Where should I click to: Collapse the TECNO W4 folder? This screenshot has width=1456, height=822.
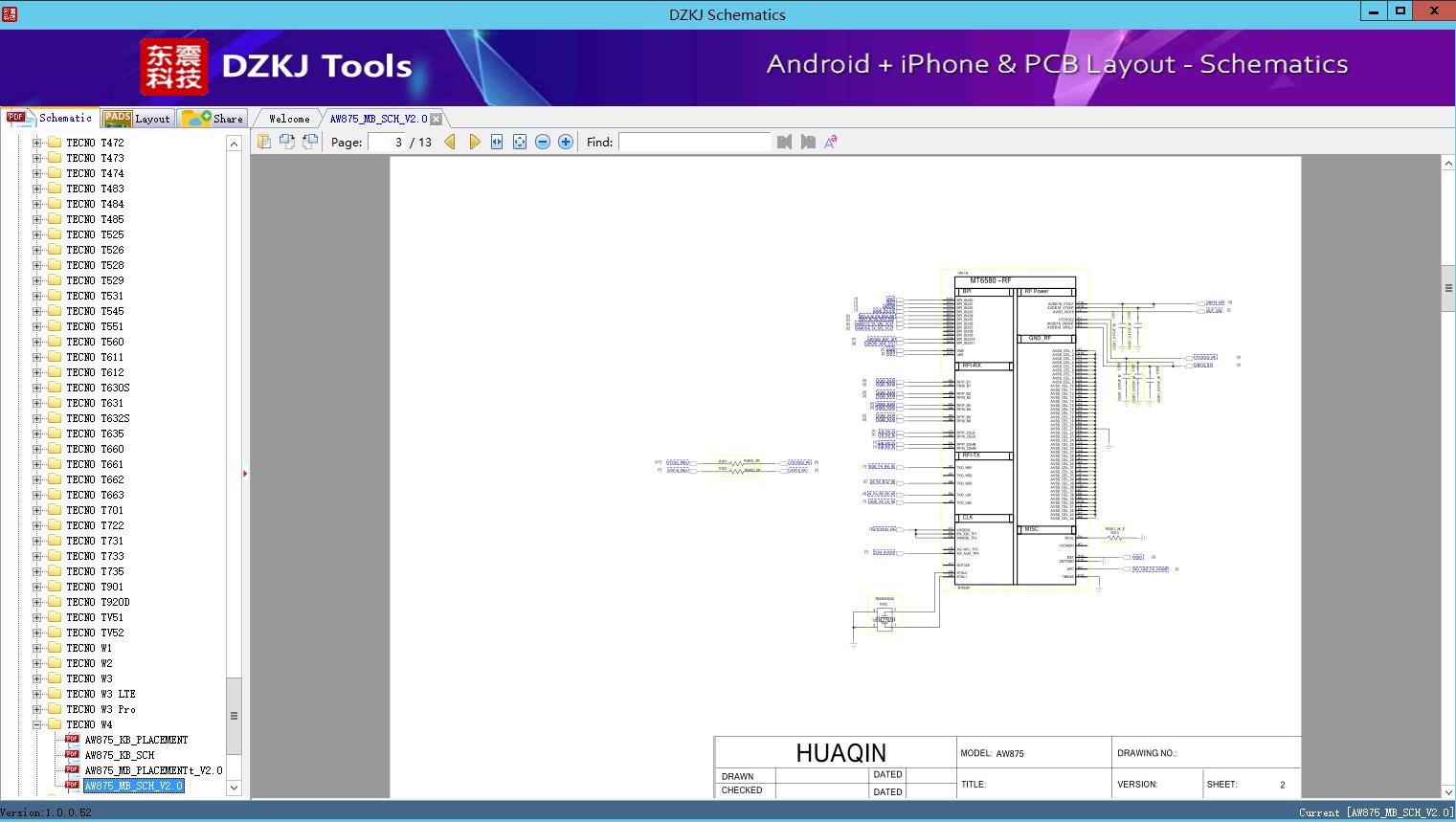point(37,724)
